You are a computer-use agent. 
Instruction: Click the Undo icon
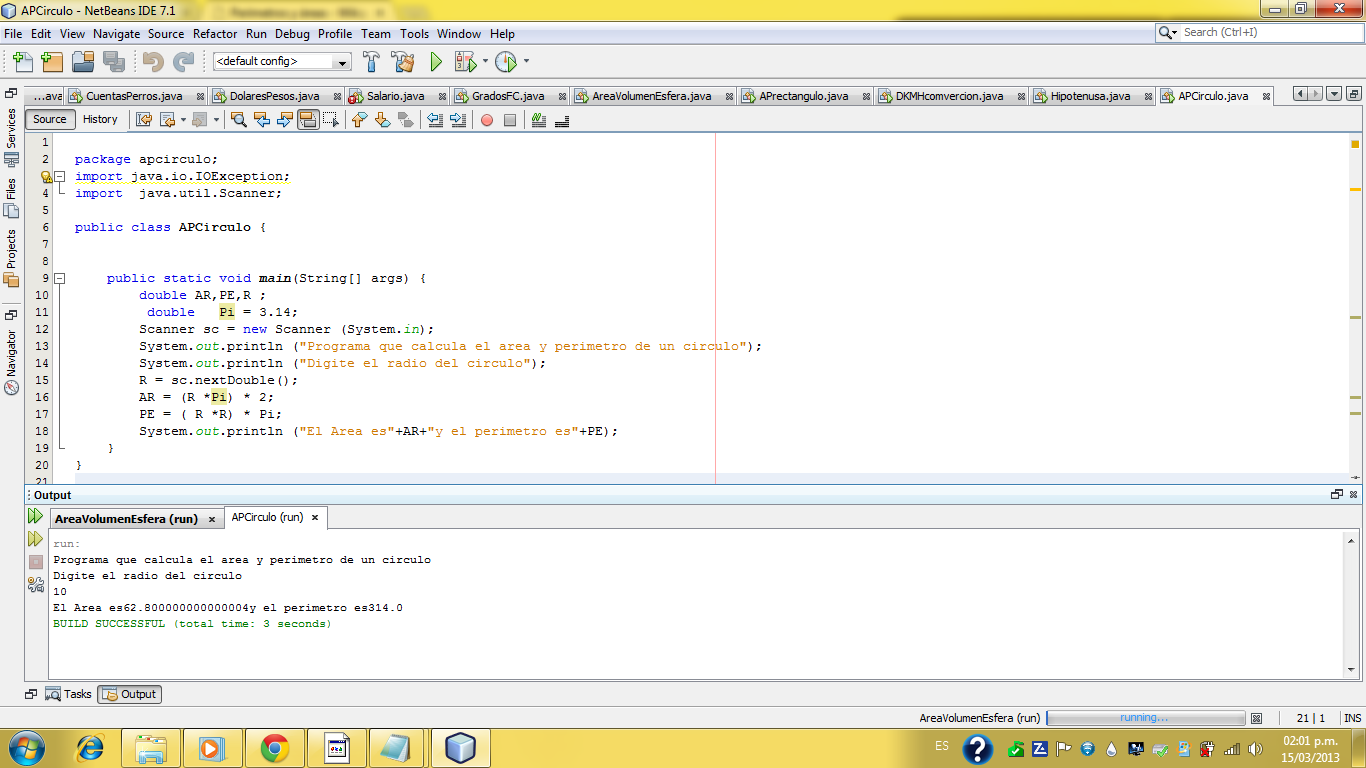pyautogui.click(x=151, y=61)
